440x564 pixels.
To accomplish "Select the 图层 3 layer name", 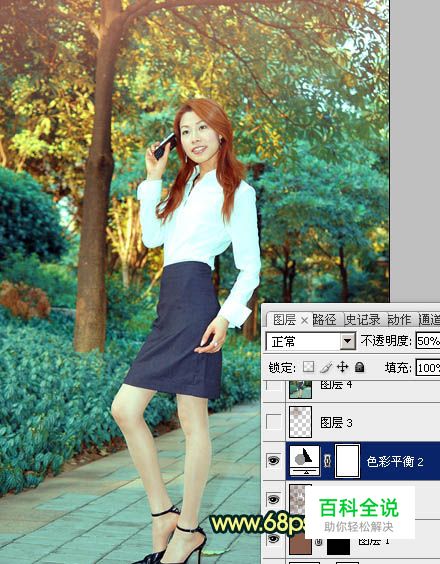I will (x=336, y=423).
